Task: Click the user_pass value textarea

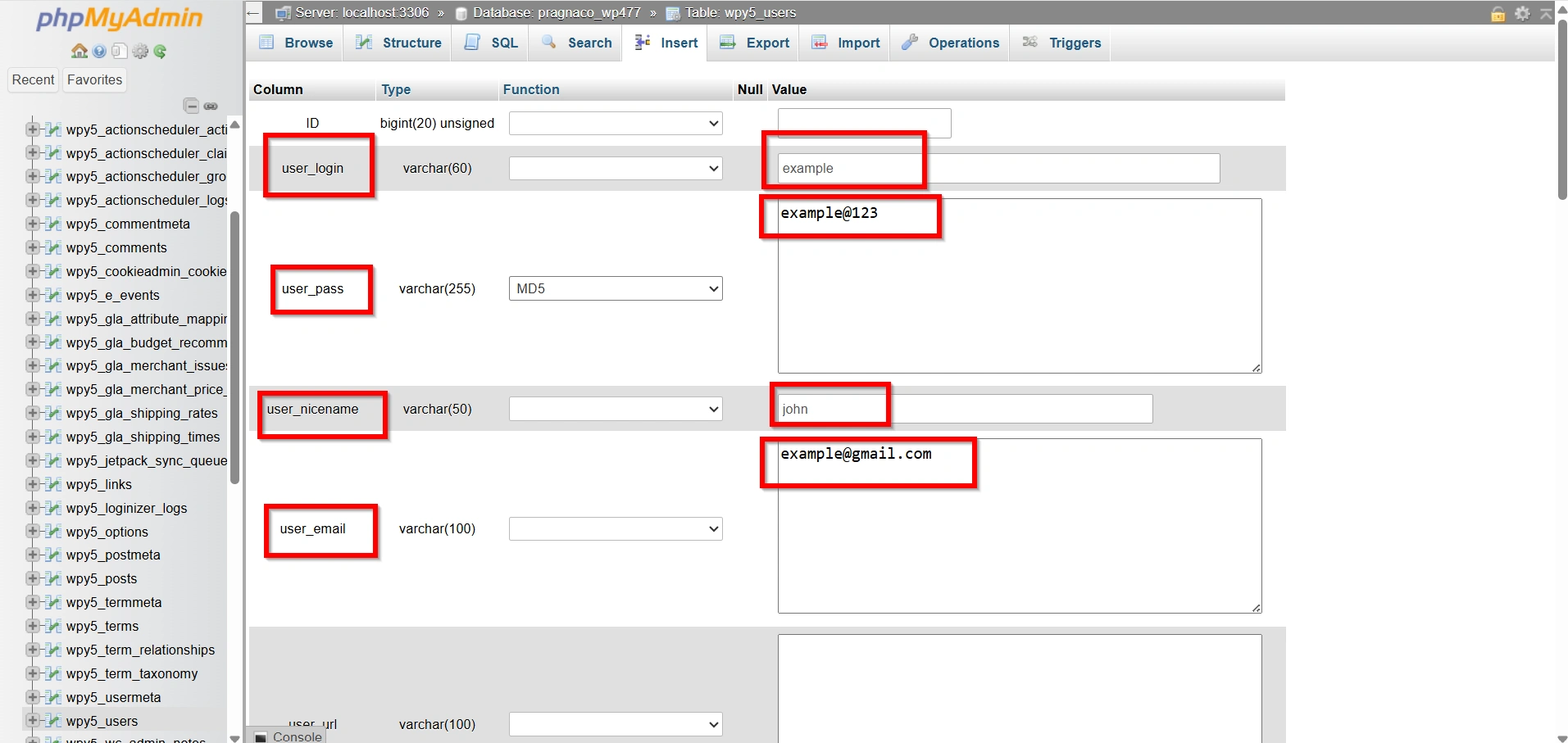Action: (x=1020, y=286)
